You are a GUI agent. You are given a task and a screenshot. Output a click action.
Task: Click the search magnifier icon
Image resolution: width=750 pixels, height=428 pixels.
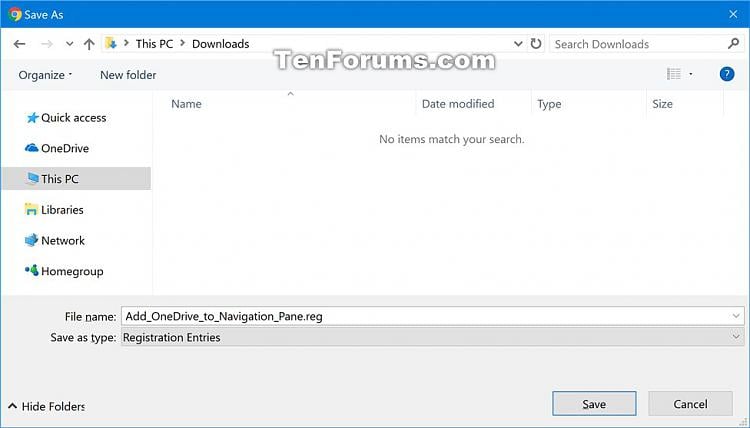click(733, 44)
